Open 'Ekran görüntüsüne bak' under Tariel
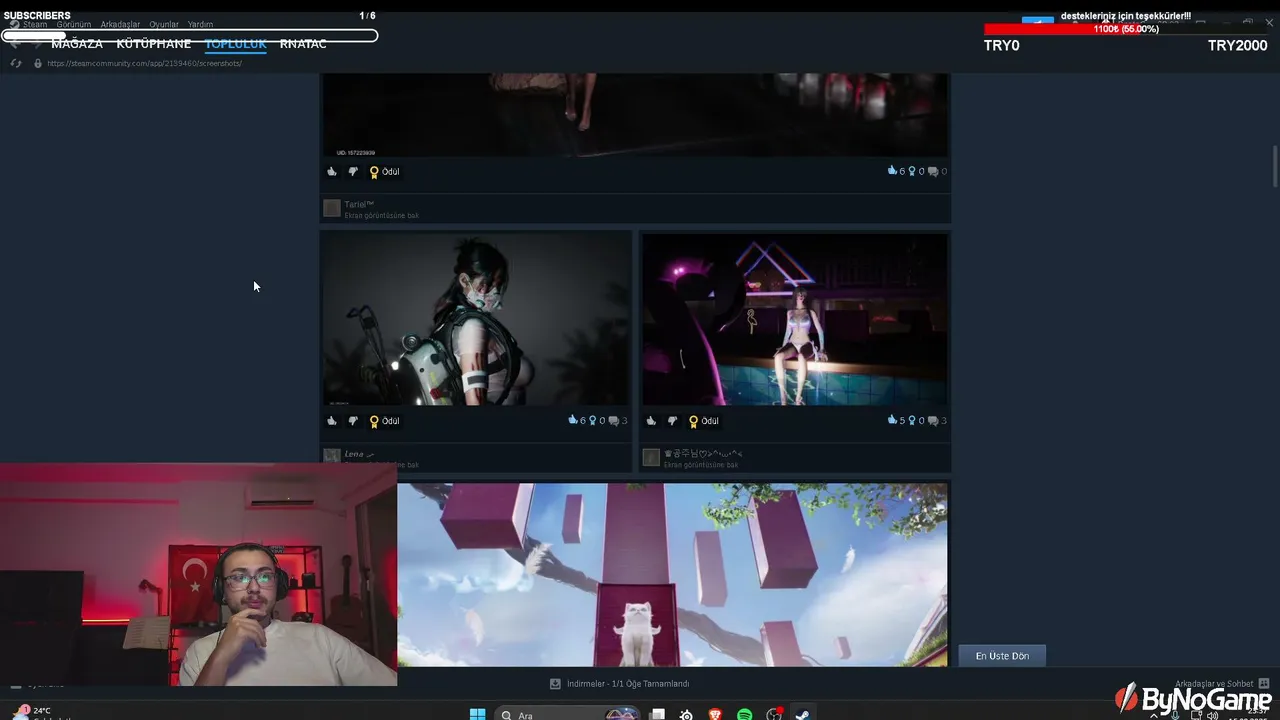 tap(381, 215)
